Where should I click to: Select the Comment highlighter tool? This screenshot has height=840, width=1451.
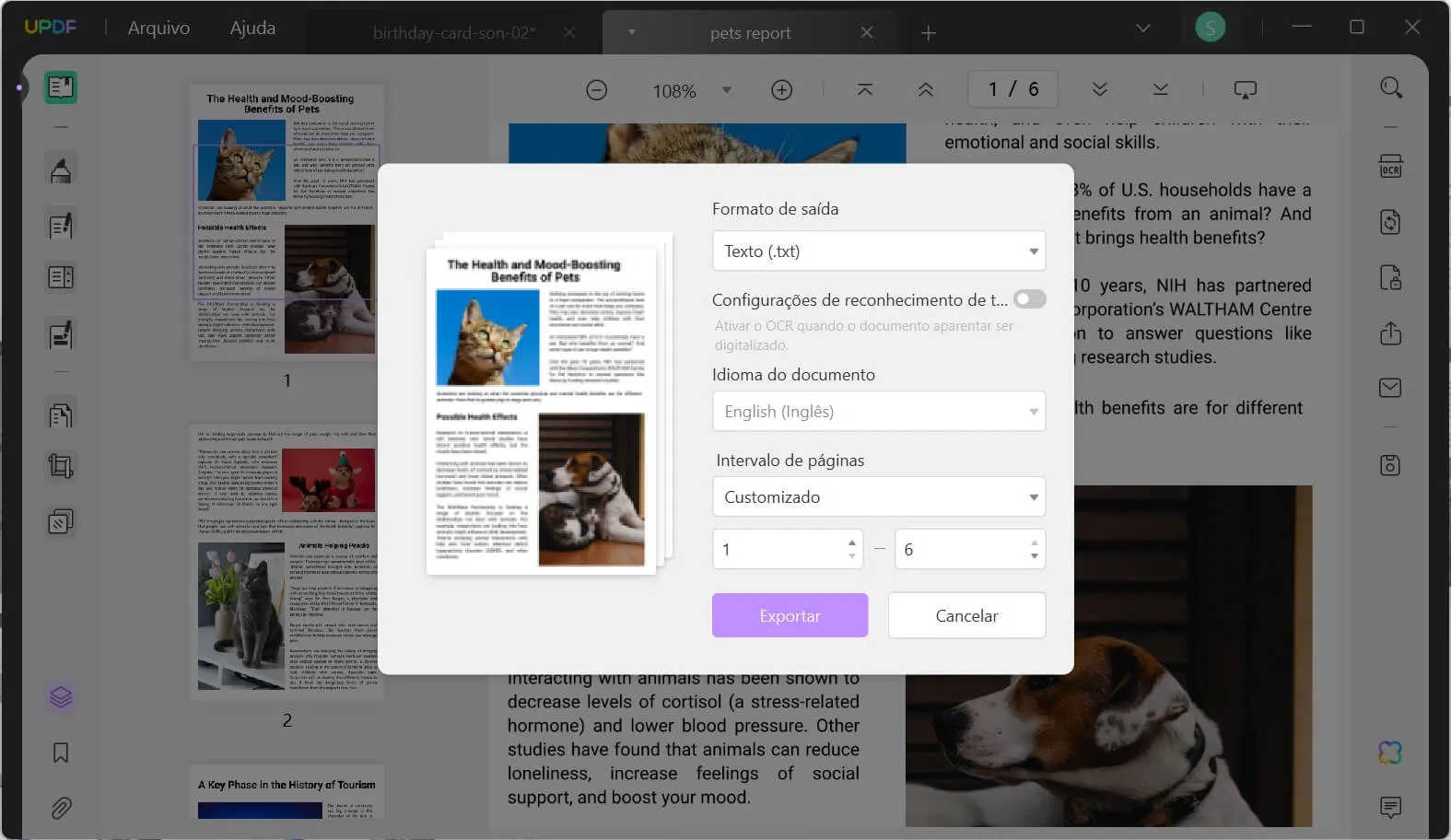[x=61, y=170]
